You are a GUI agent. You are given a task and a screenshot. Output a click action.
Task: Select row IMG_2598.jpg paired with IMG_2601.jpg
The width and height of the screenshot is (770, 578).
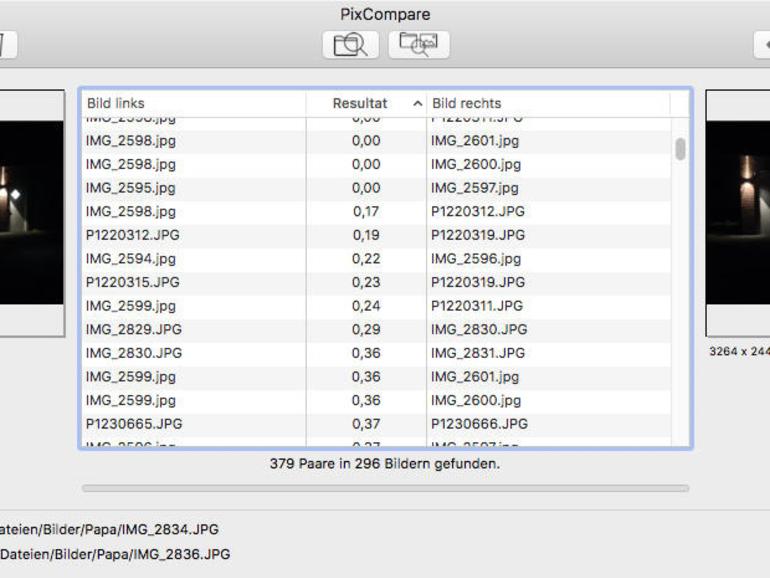[x=376, y=141]
